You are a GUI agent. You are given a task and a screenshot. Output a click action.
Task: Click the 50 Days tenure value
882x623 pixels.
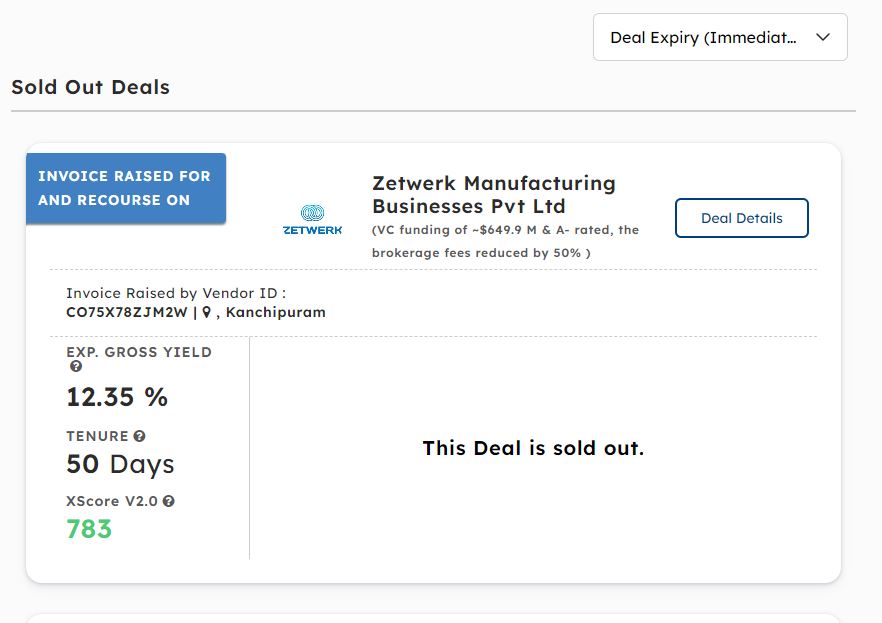120,464
